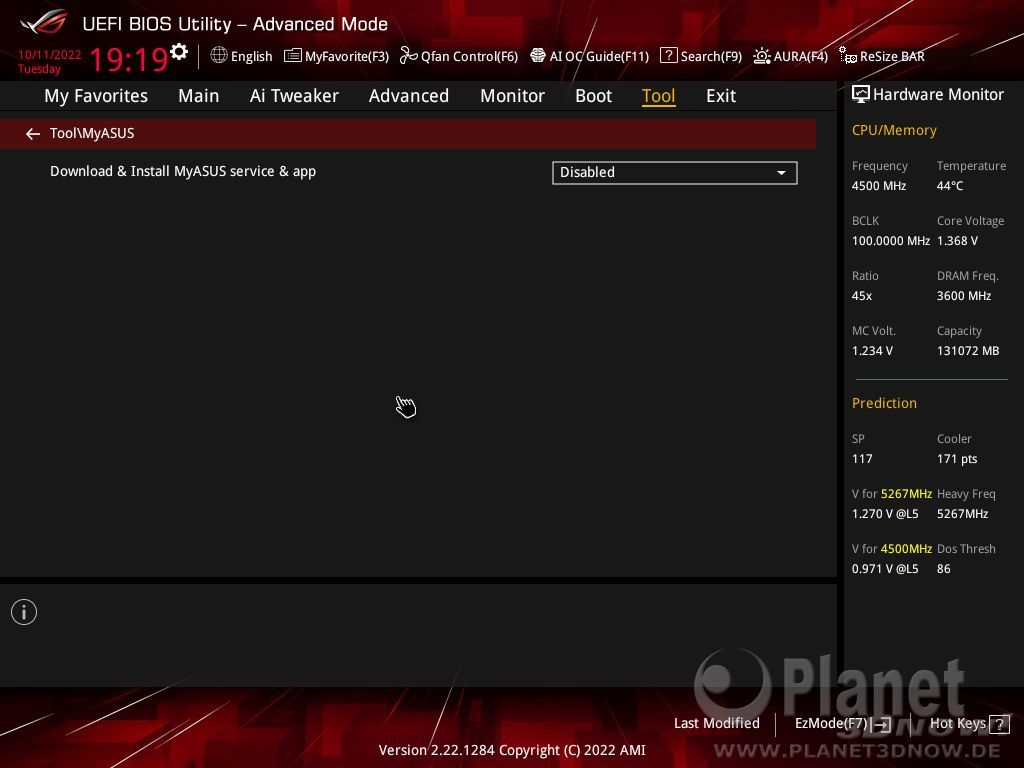This screenshot has height=768, width=1024.
Task: Click the 1.234 V MC Volt value
Action: pyautogui.click(x=872, y=351)
